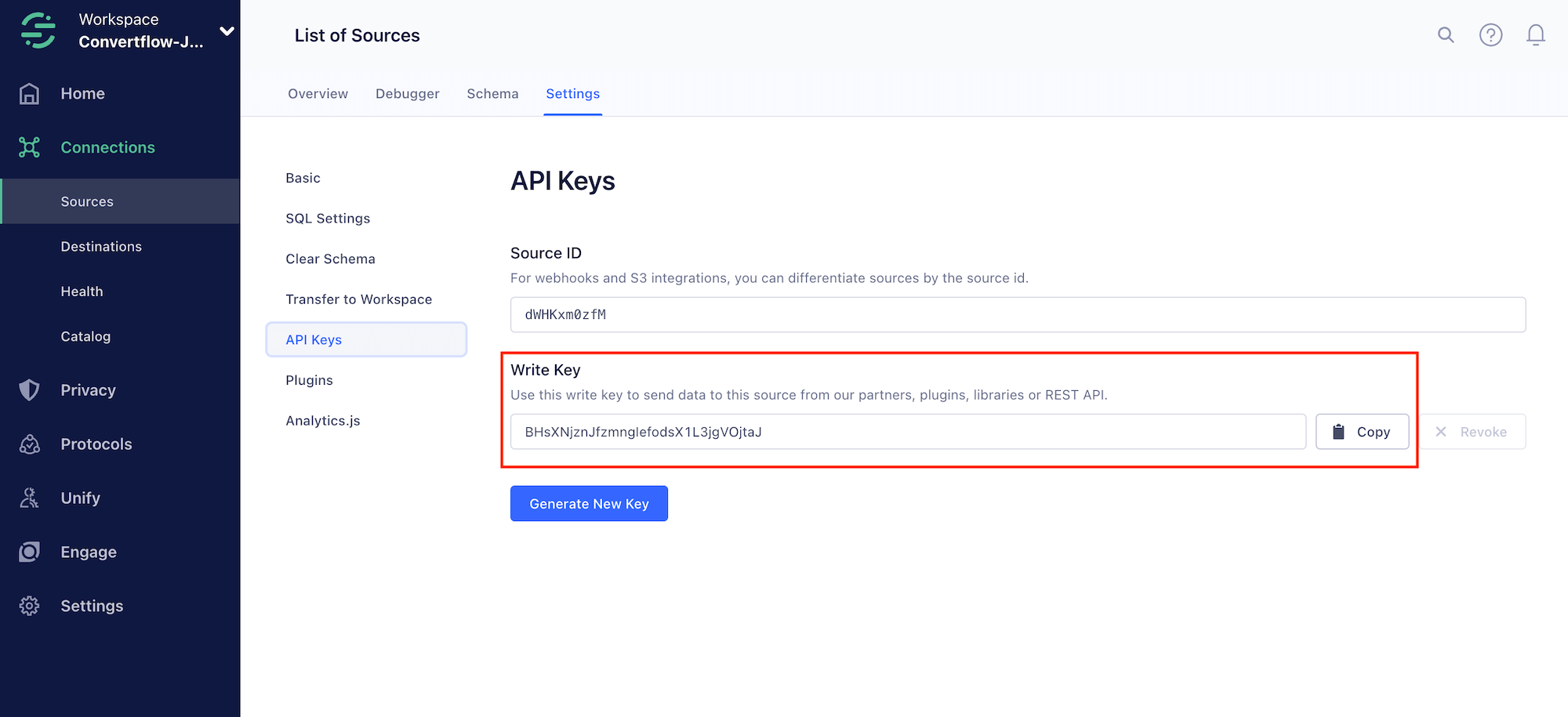Image resolution: width=1568 pixels, height=717 pixels.
Task: Click the Connections node icon
Action: (29, 147)
